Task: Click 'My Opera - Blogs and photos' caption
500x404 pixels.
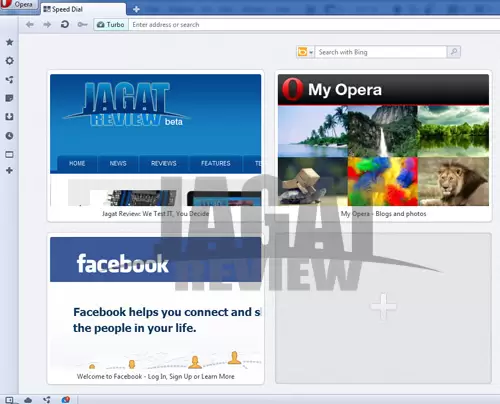Action: click(x=383, y=214)
